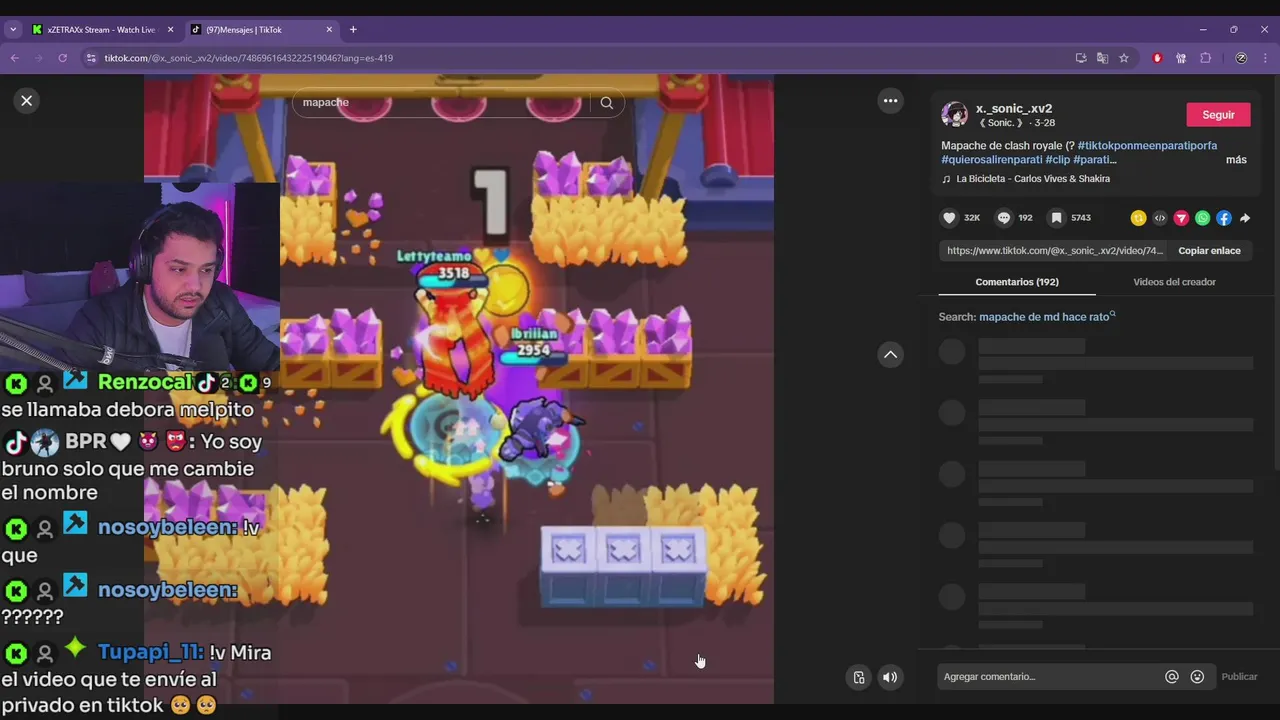Click the browser back arrow
The image size is (1280, 720).
tap(15, 58)
